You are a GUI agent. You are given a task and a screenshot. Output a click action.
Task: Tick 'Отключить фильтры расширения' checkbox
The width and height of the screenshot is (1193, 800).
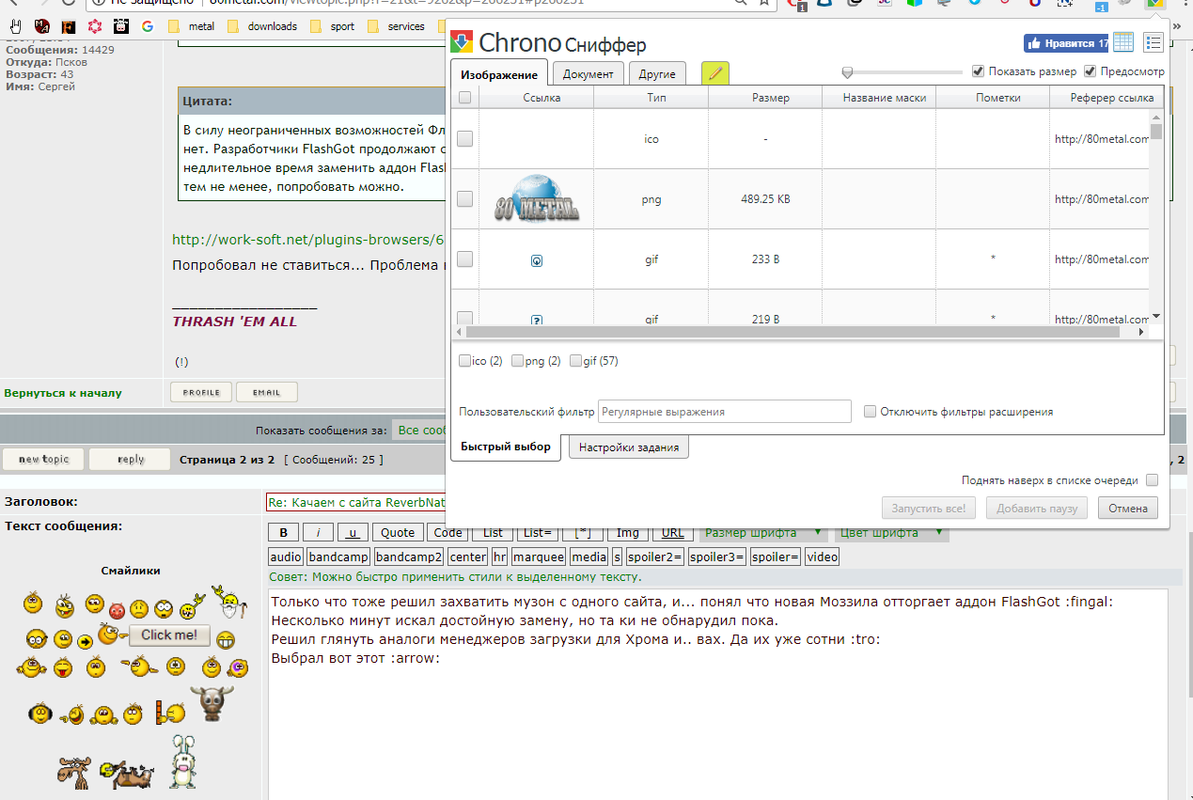[870, 411]
